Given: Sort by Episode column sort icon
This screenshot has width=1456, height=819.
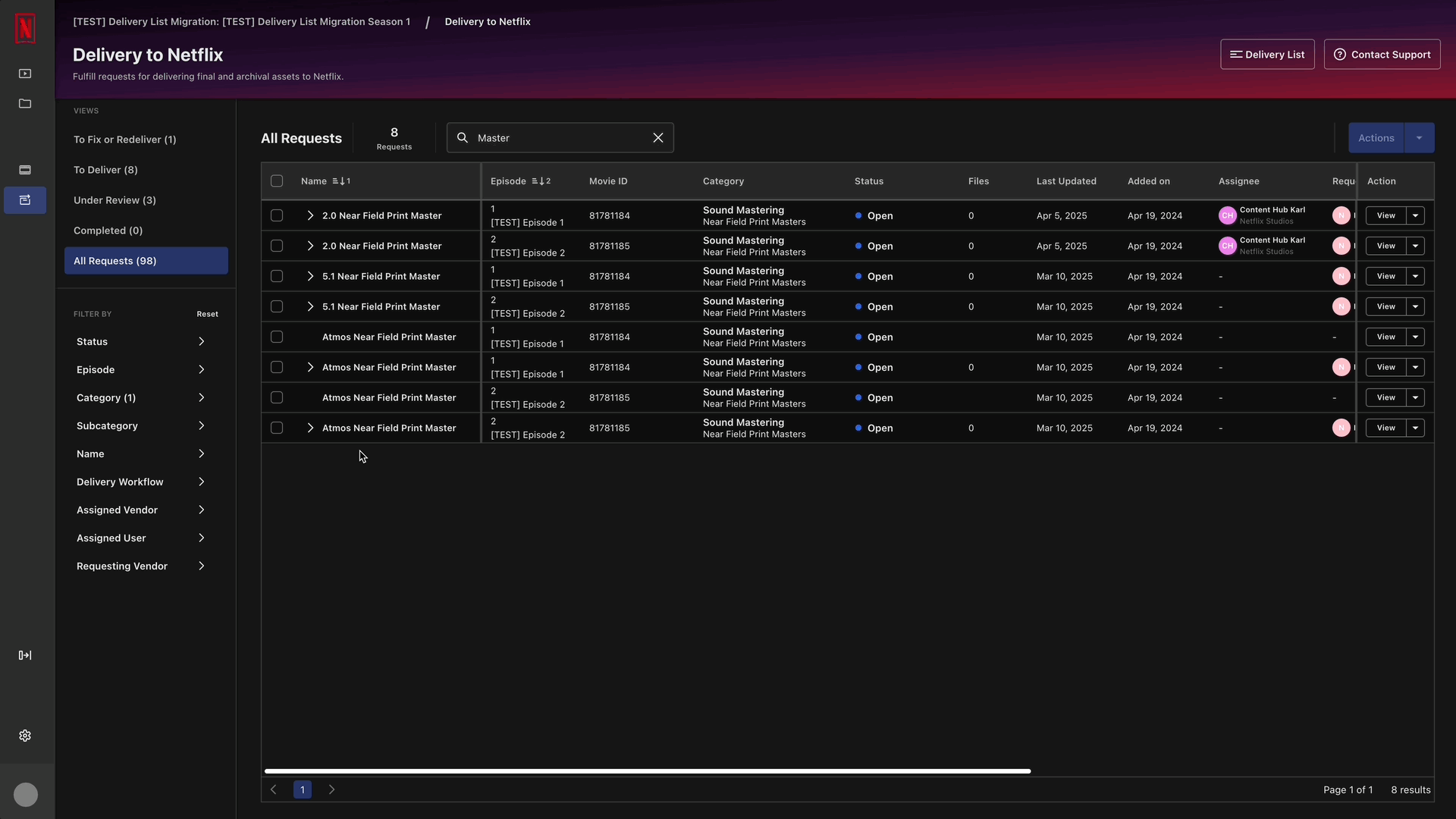Looking at the screenshot, I should 541,181.
